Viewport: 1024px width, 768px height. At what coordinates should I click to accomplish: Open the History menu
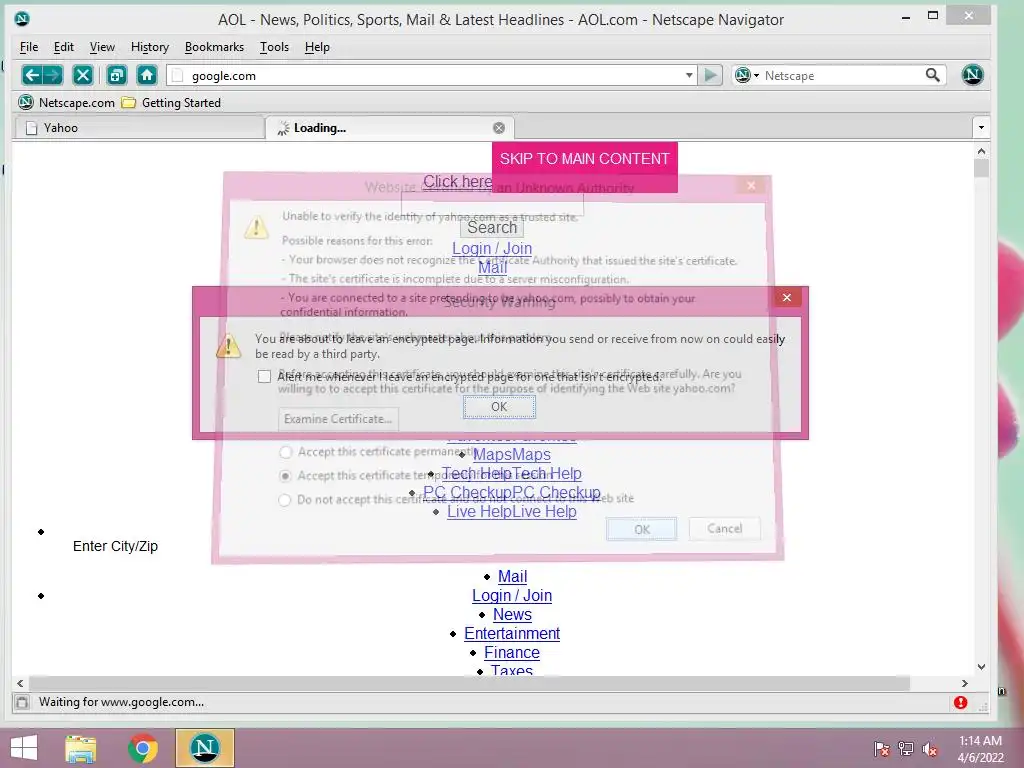[150, 47]
